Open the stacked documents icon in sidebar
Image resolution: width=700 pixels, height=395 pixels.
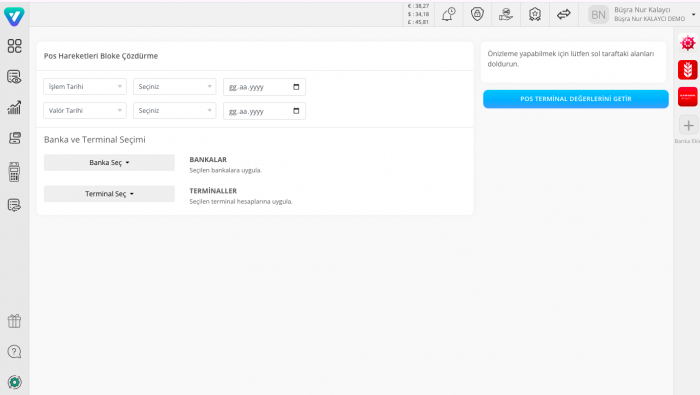14,138
